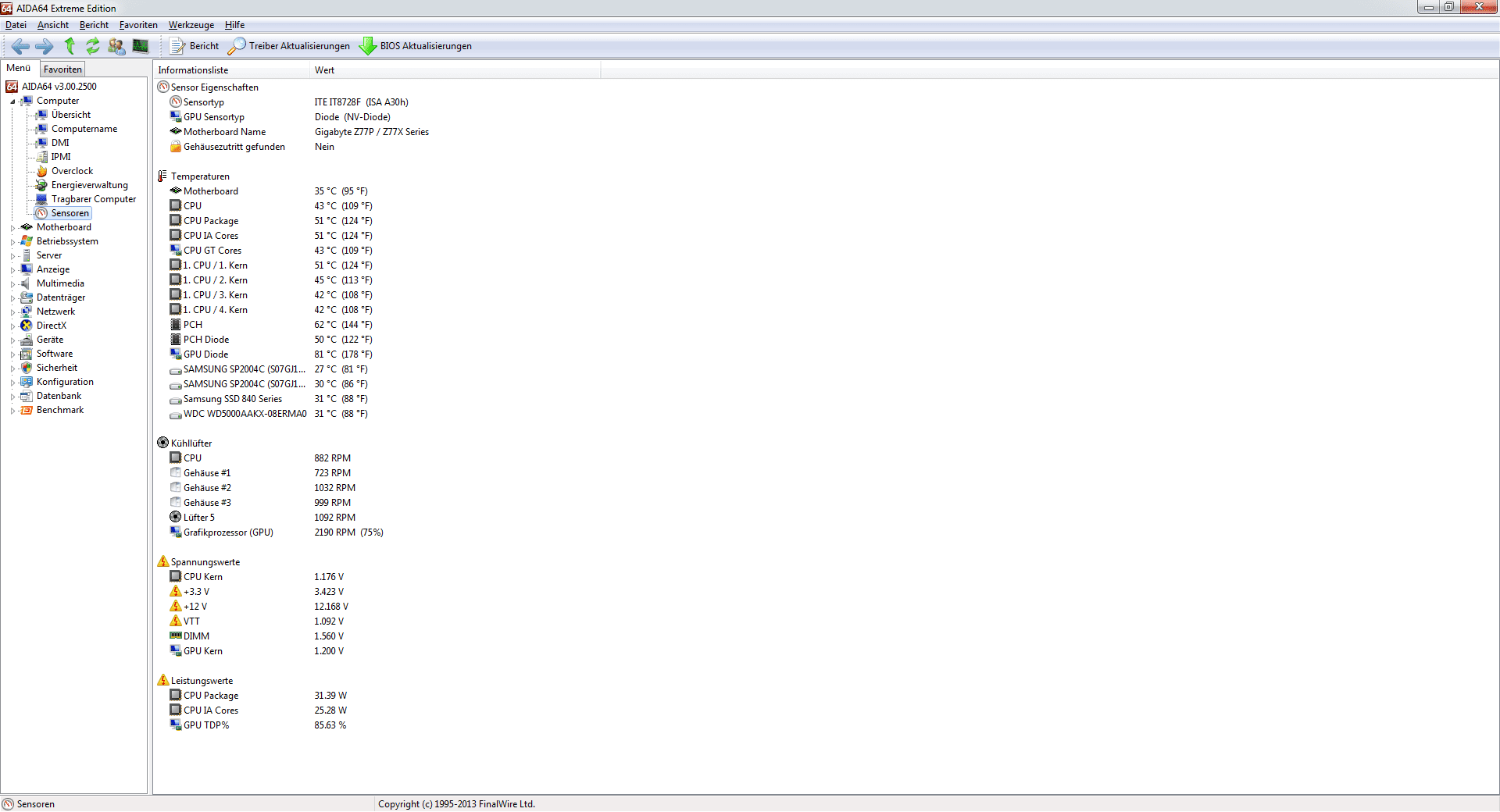Select Übersicht in the tree
This screenshot has width=1500, height=812.
click(71, 115)
